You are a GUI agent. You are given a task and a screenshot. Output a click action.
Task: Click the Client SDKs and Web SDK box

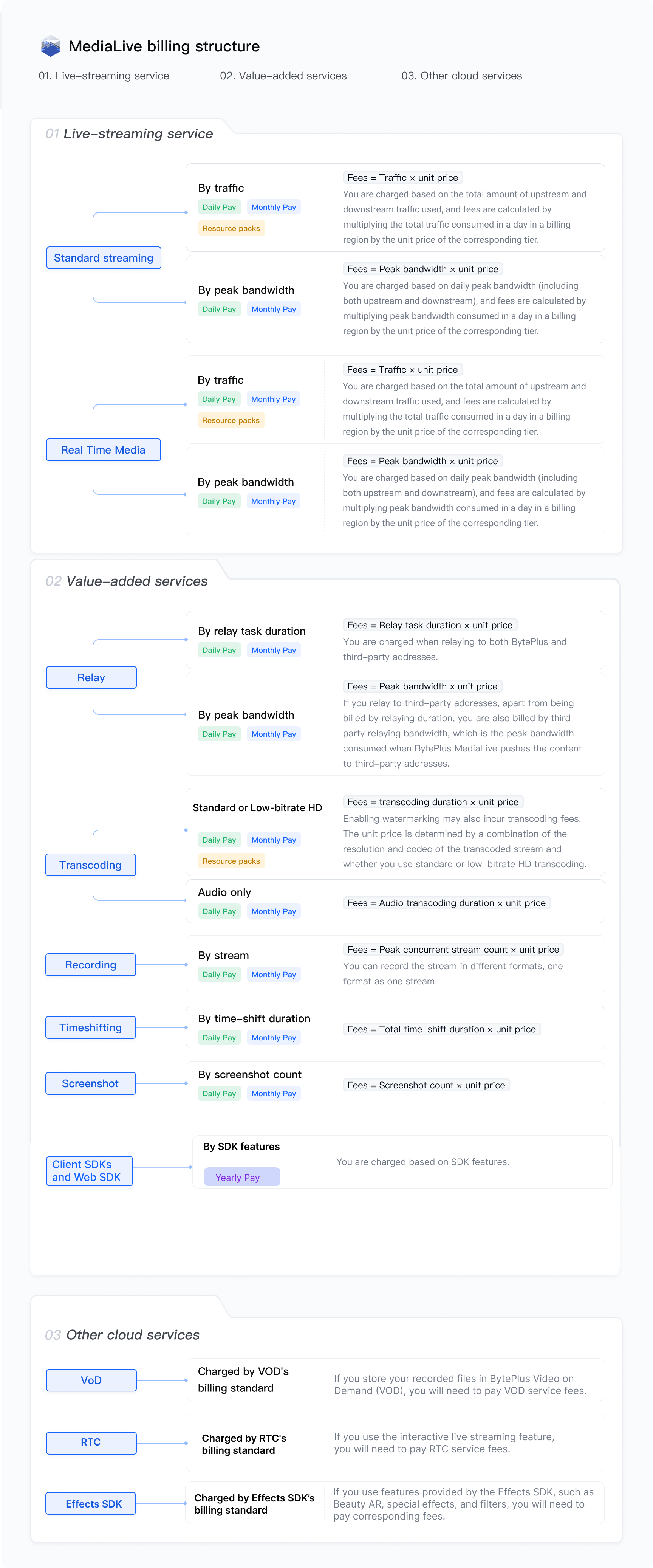(x=89, y=1171)
